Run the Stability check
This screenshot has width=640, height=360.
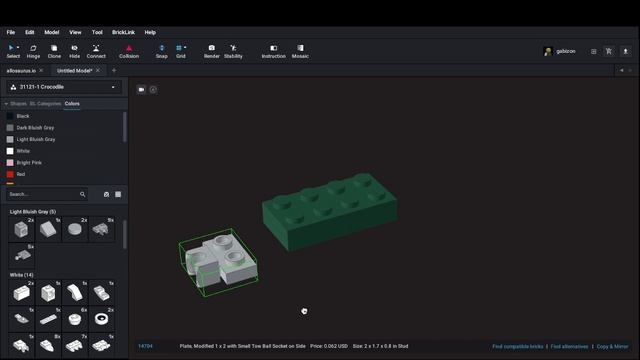tap(233, 51)
